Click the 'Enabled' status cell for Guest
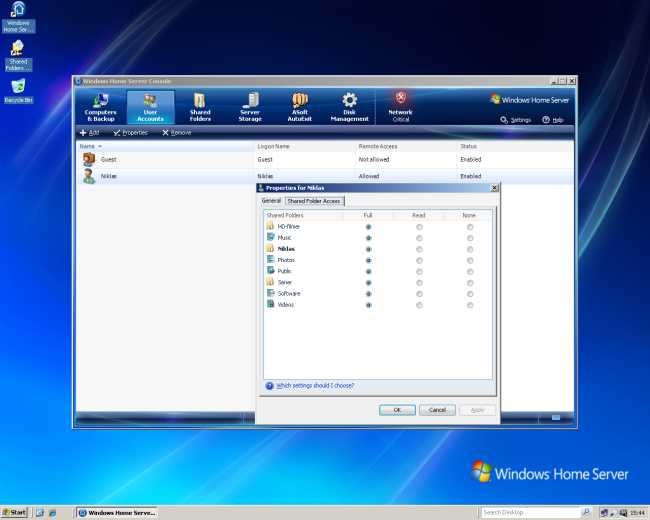Viewport: 650px width, 520px height. [x=471, y=159]
